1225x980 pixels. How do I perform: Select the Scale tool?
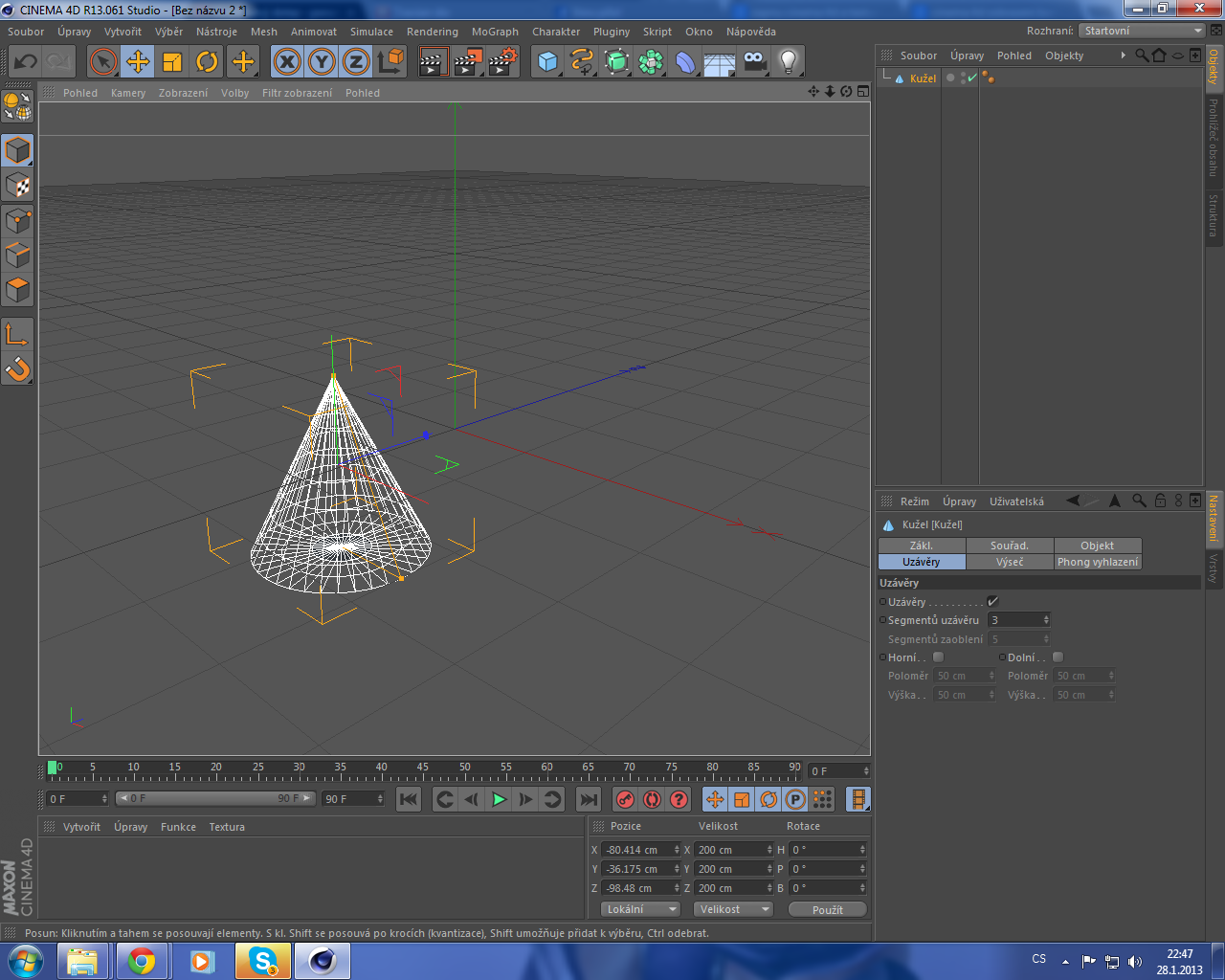pyautogui.click(x=172, y=62)
